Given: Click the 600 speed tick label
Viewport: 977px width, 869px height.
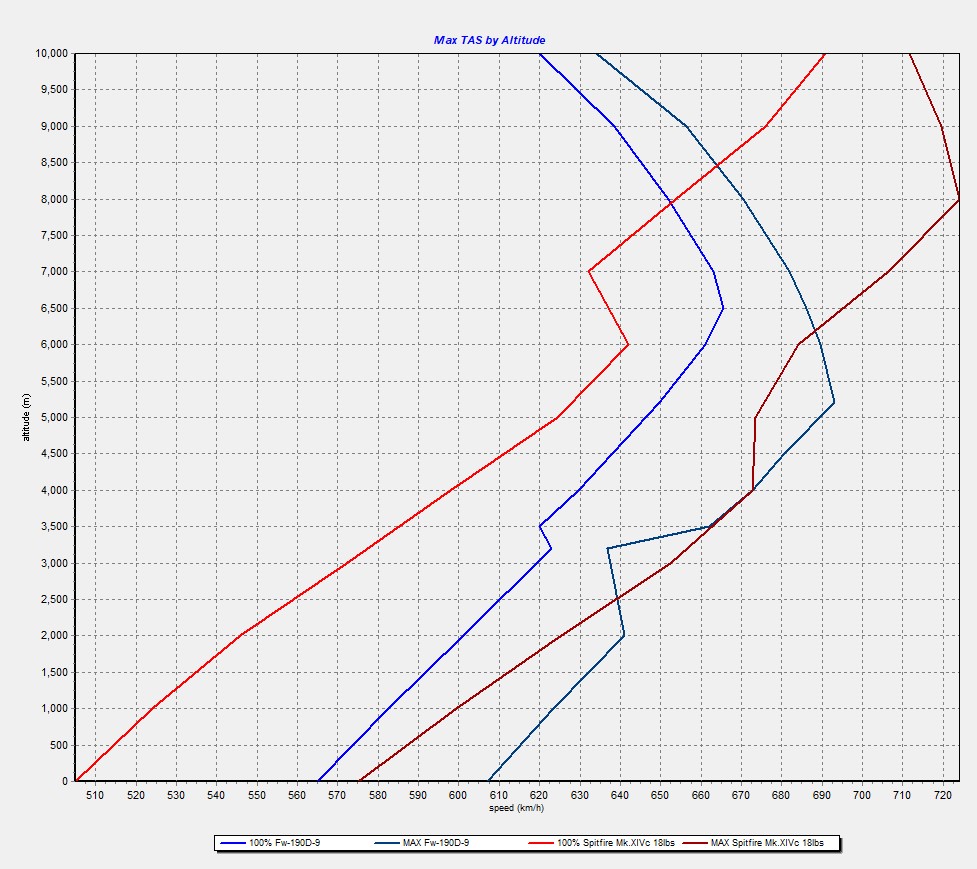Looking at the screenshot, I should [458, 795].
